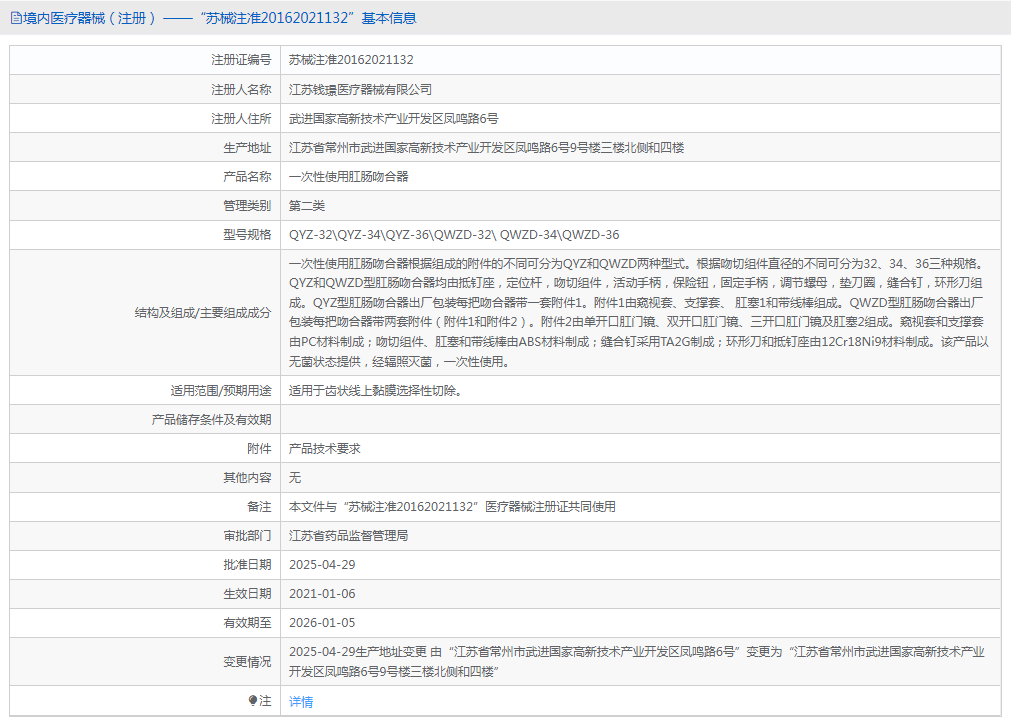Click the 审批部门 row label
Viewport: 1011px width, 724px height.
[247, 536]
